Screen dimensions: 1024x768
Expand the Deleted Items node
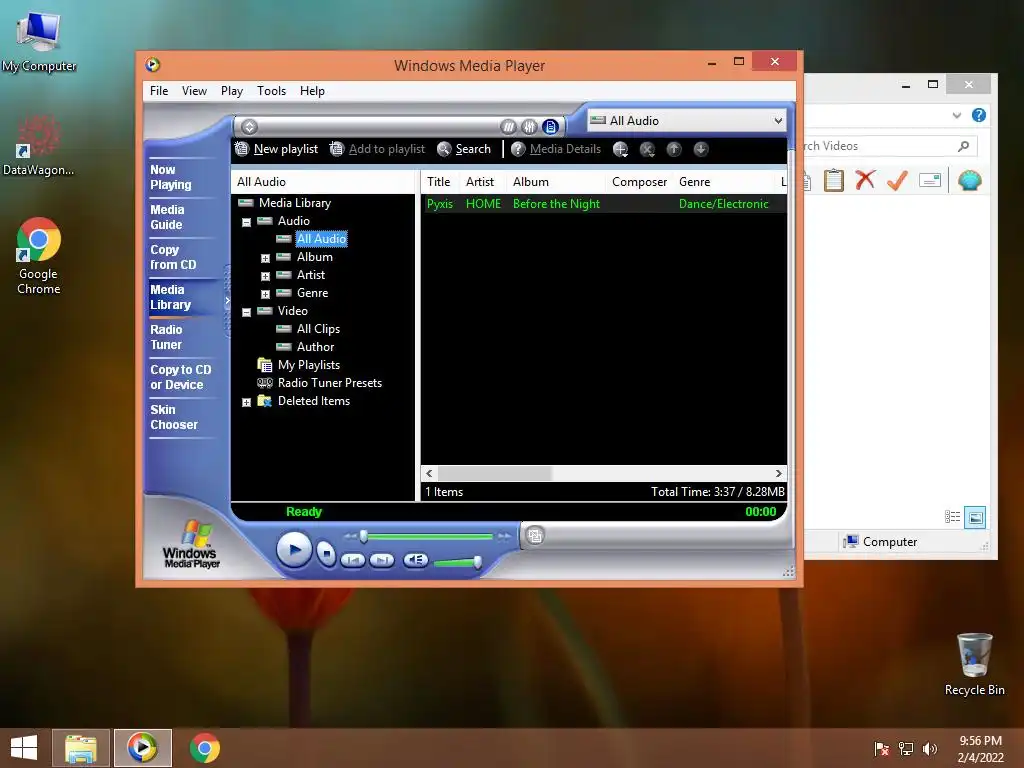[x=246, y=402]
